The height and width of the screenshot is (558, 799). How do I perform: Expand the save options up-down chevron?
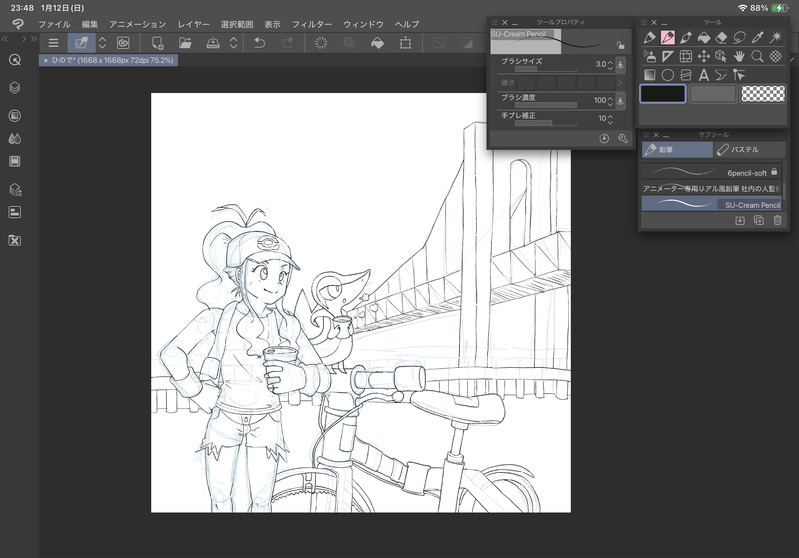coord(233,43)
